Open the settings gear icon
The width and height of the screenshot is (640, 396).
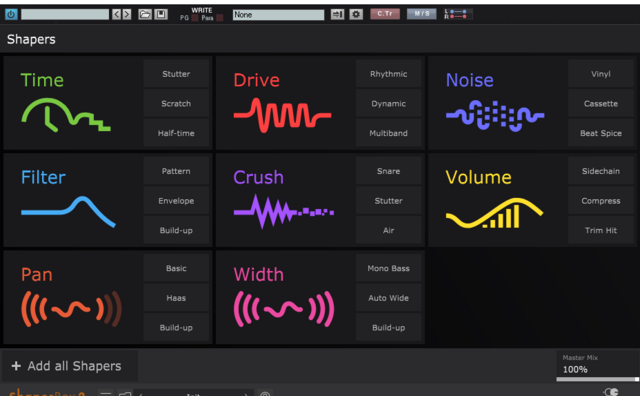(356, 15)
